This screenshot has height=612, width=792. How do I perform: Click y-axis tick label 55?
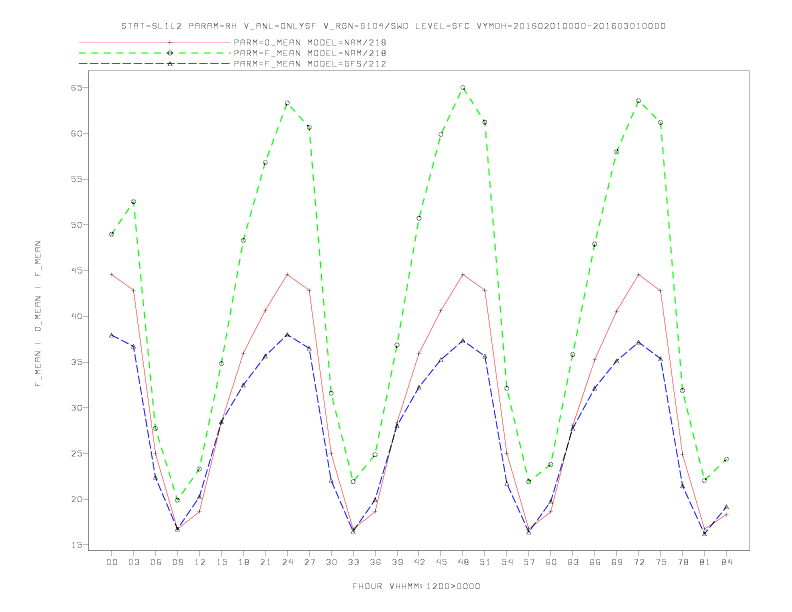coord(77,179)
